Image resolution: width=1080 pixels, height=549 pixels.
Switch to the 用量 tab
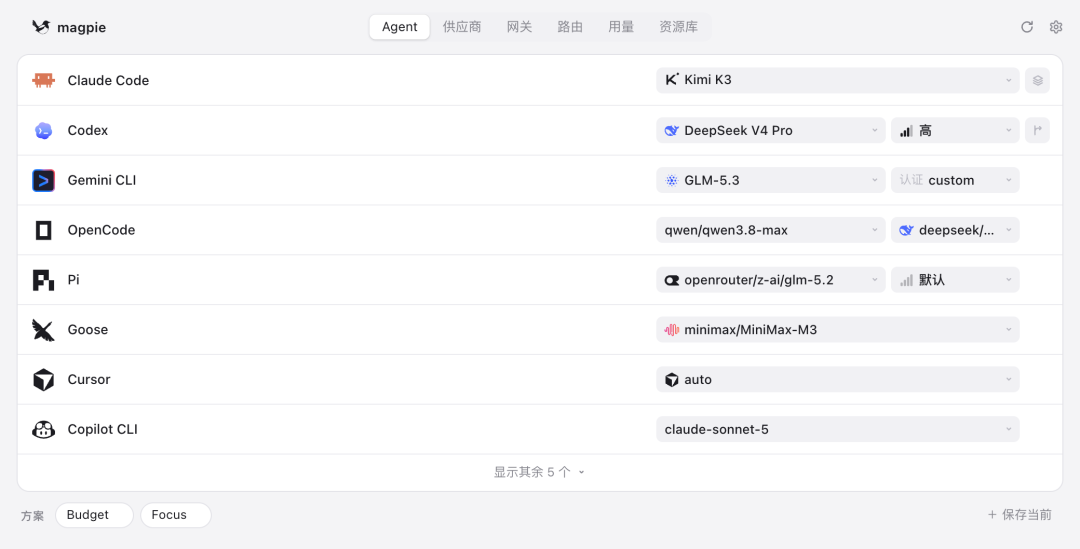click(x=621, y=27)
